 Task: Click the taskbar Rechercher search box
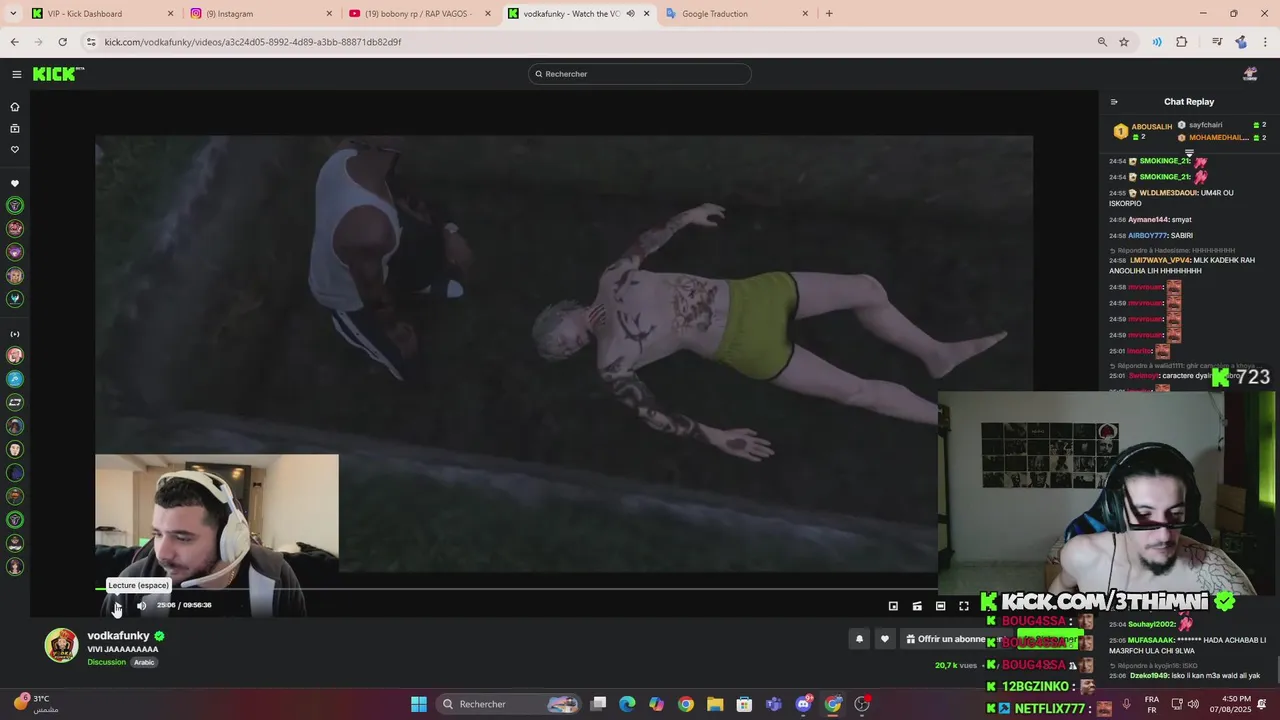(509, 704)
